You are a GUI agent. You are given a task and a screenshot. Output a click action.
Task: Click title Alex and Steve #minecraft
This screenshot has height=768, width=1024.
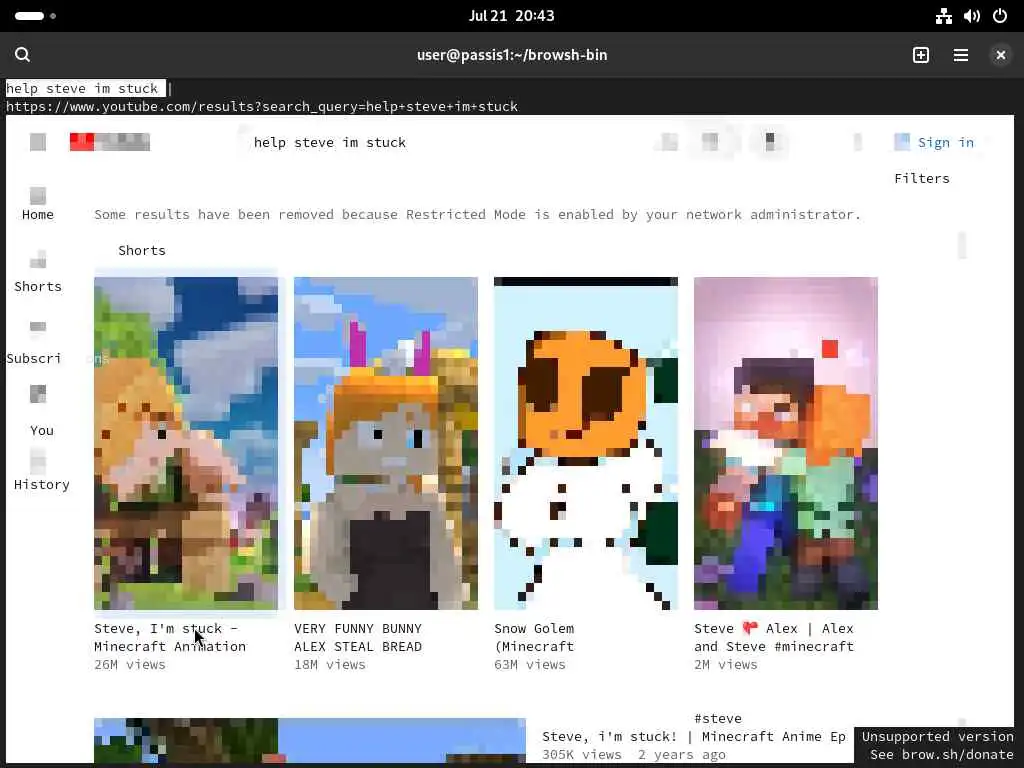coord(774,637)
